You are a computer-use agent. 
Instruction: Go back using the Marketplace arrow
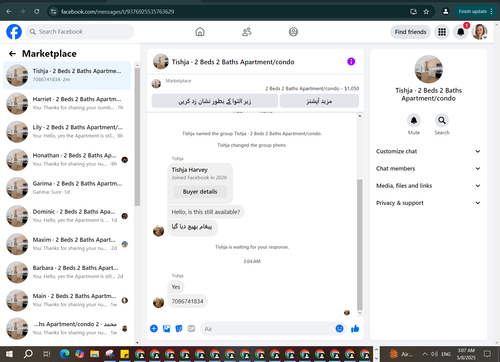tap(12, 54)
